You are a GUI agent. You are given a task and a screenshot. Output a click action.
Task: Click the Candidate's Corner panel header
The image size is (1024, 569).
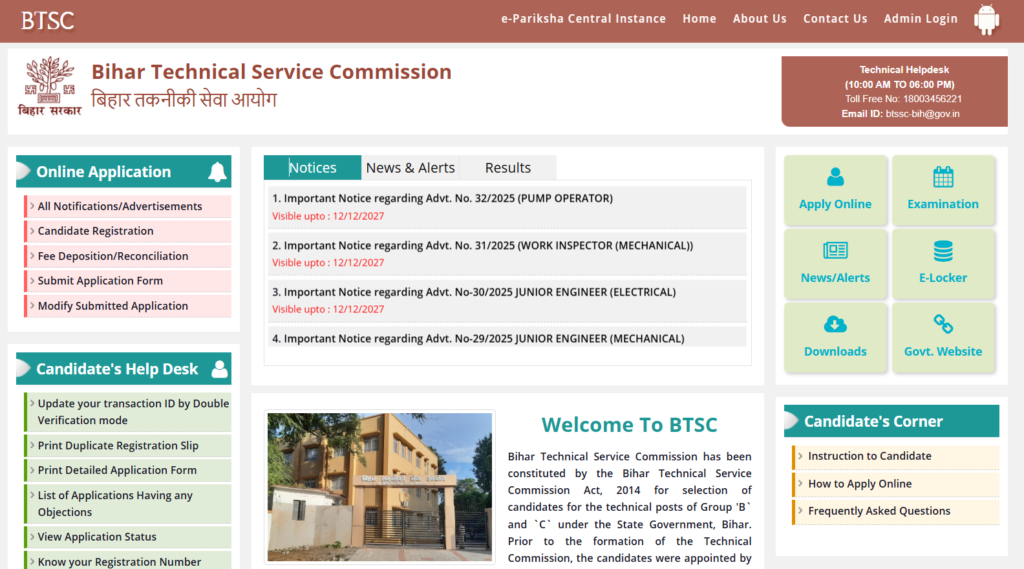(x=891, y=421)
